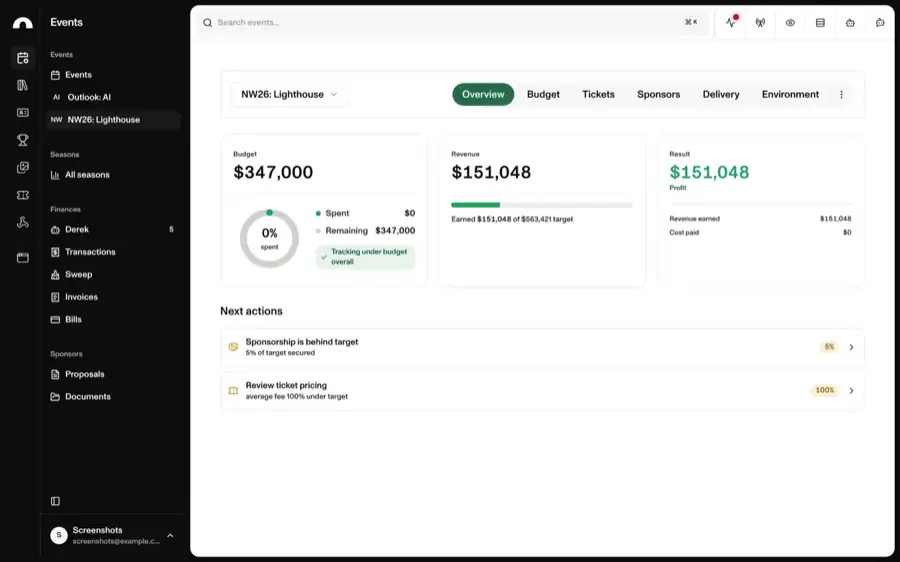
Task: Open the activity pulse notifications icon
Action: 731,22
